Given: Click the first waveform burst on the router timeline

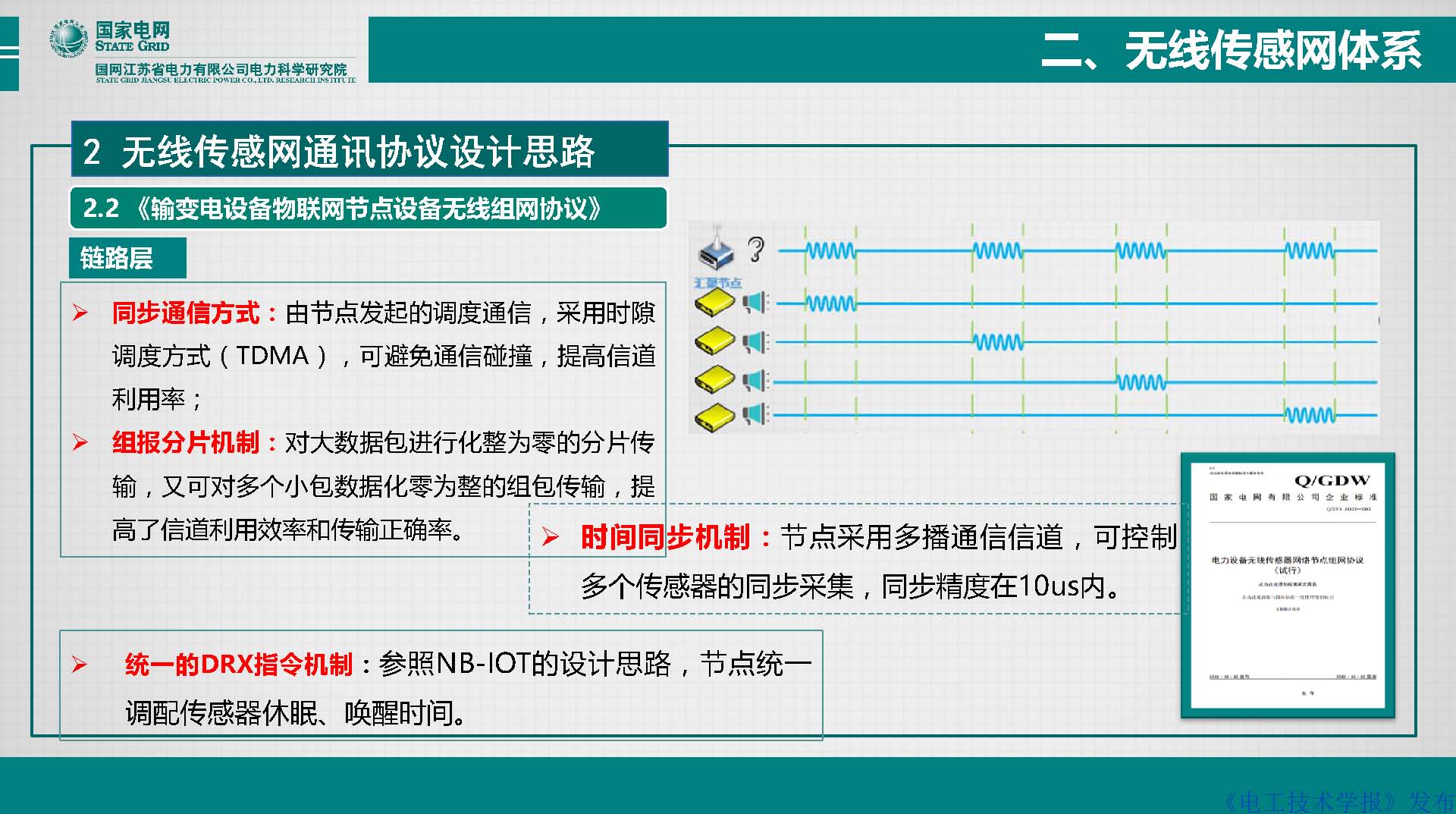Looking at the screenshot, I should click(x=830, y=250).
